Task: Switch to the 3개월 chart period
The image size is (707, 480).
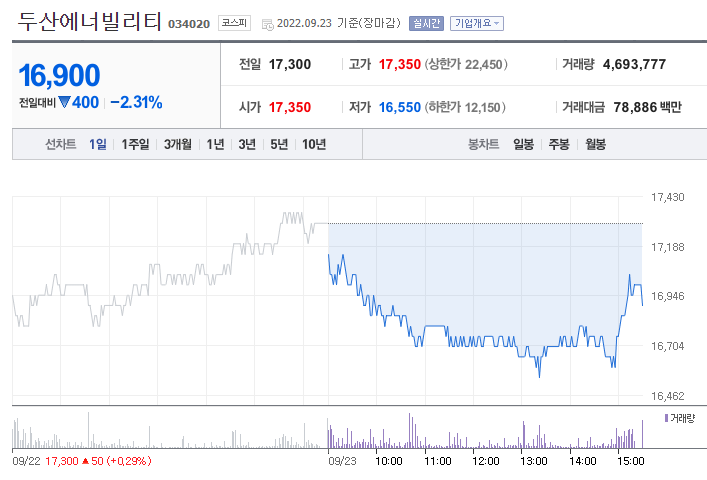Action: pyautogui.click(x=178, y=144)
